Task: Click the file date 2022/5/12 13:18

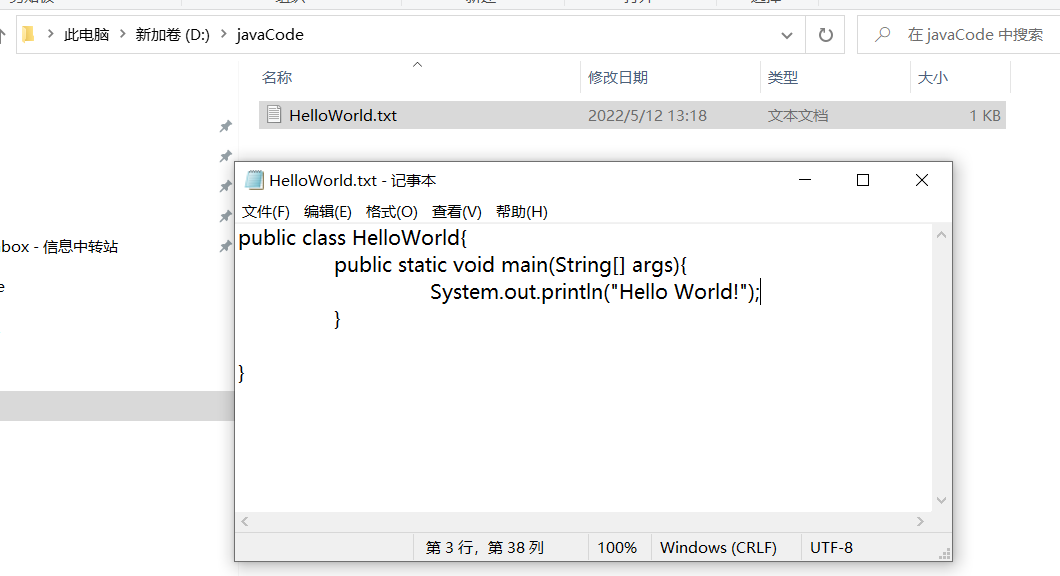Action: point(647,116)
